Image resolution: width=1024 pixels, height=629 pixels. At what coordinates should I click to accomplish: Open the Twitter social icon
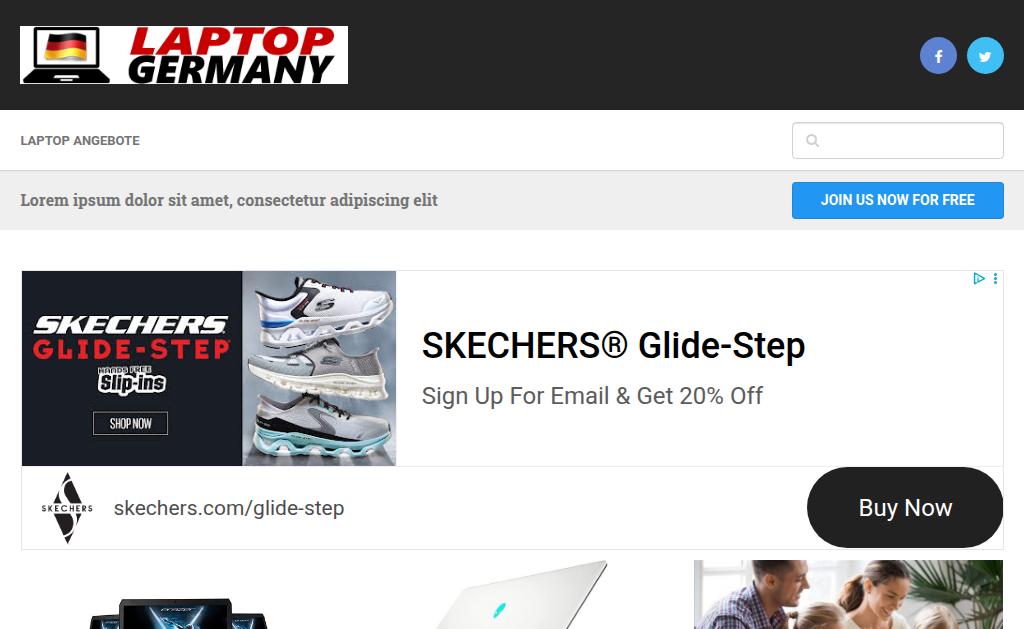(x=985, y=56)
